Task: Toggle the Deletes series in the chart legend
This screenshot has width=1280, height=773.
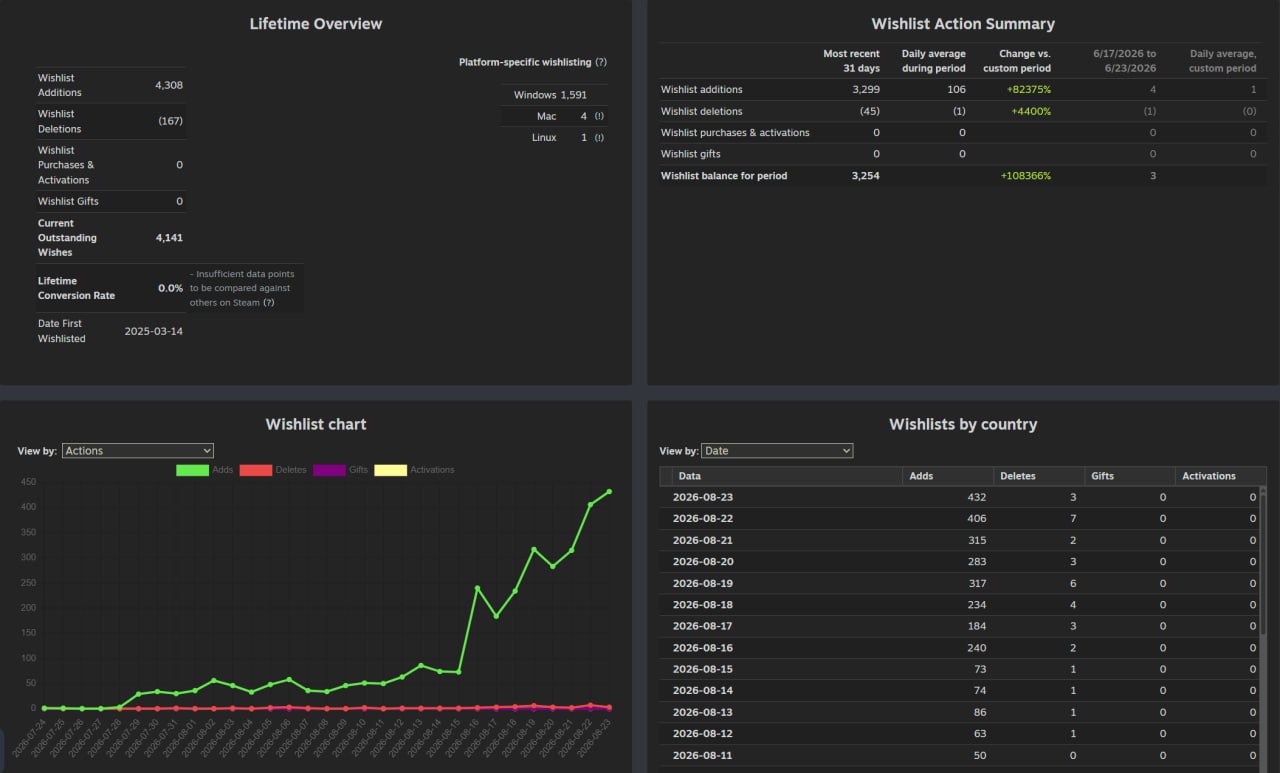Action: pos(274,470)
